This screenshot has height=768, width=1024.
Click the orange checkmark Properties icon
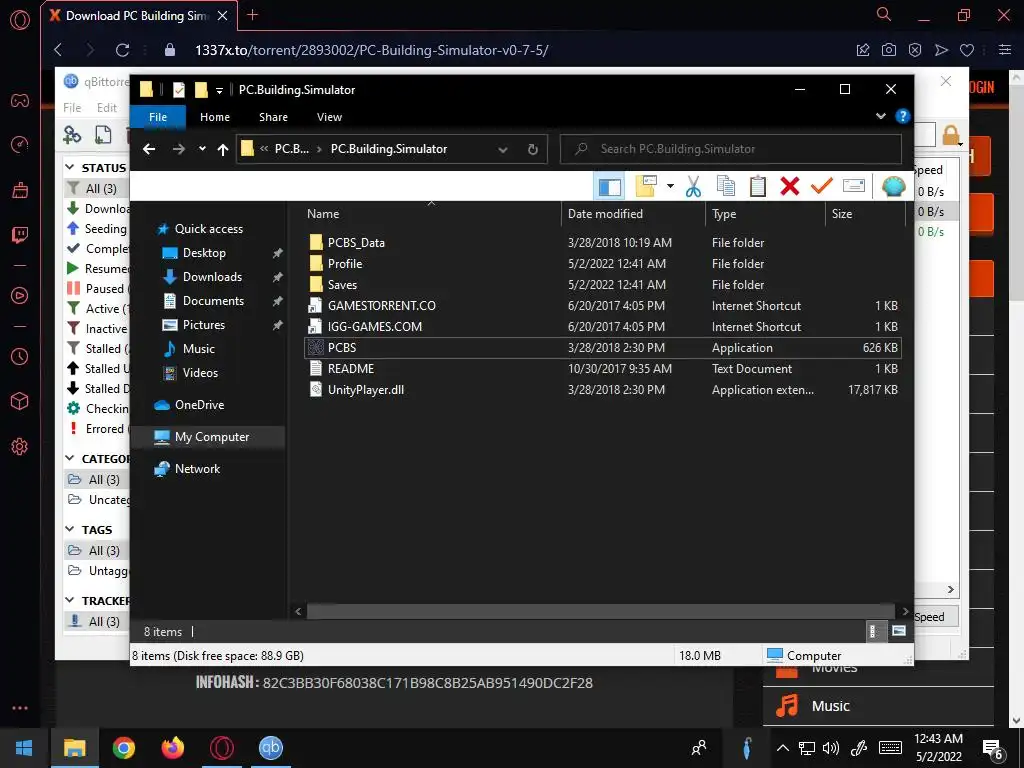(822, 186)
